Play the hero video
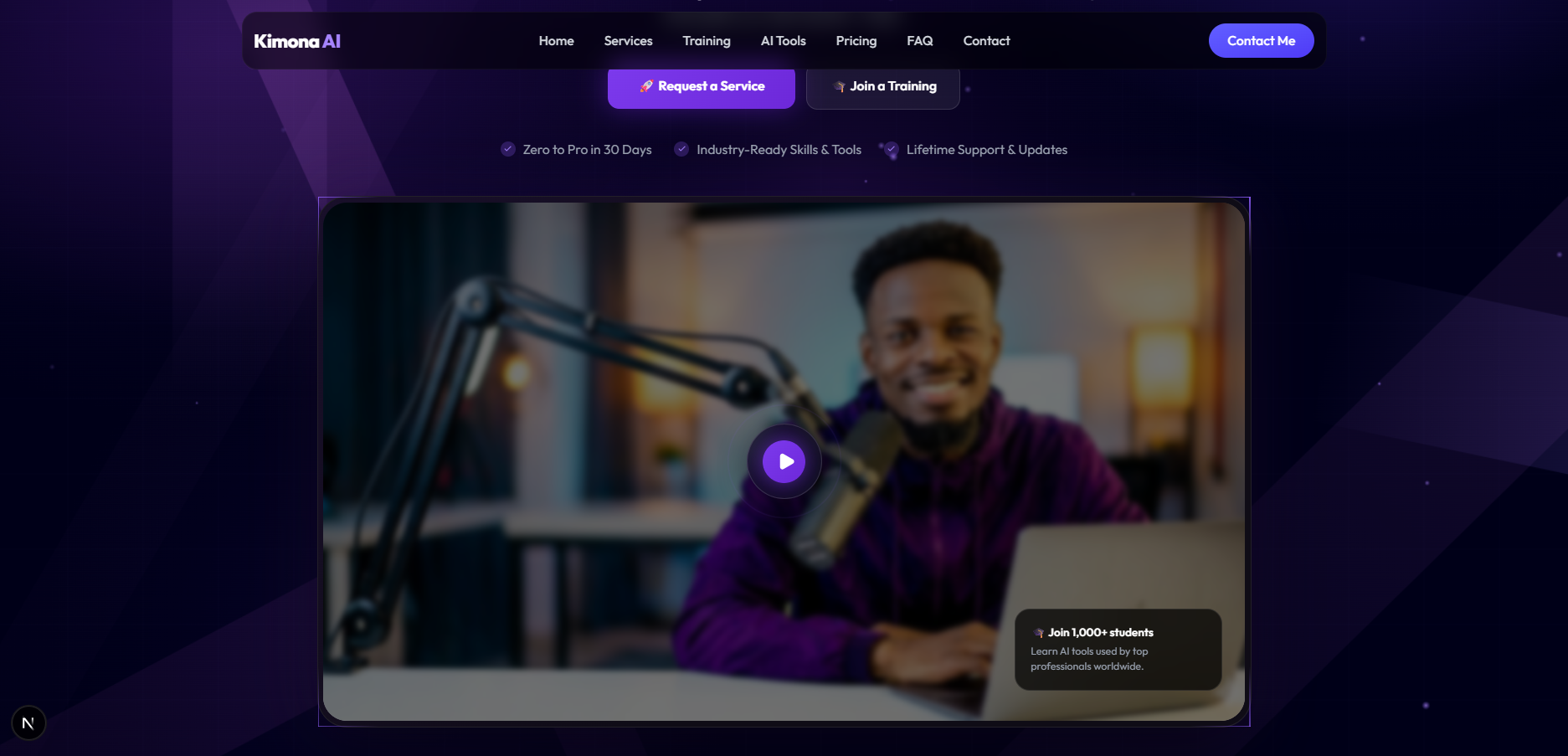The image size is (1568, 756). point(784,461)
